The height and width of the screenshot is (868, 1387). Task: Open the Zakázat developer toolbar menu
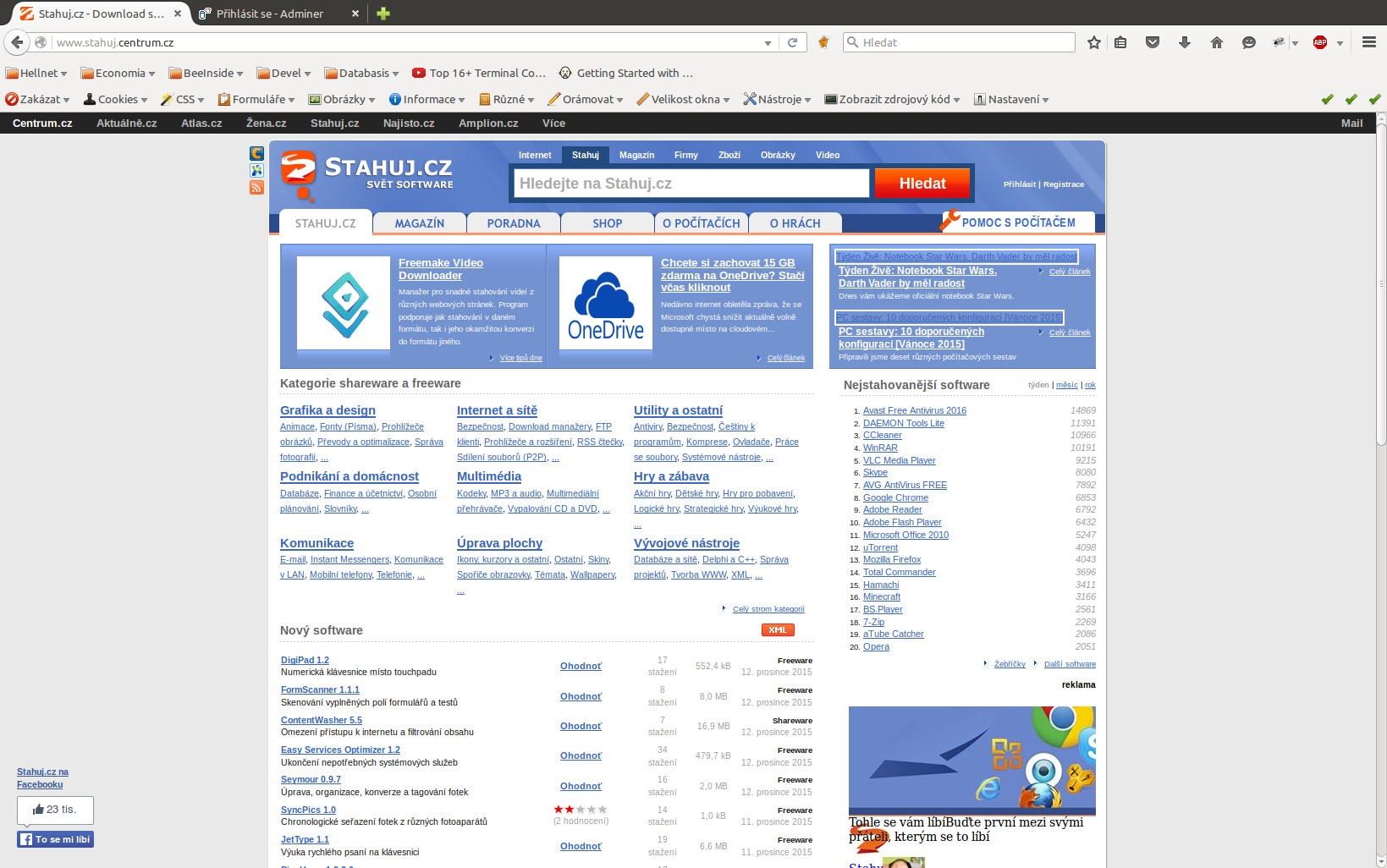pos(37,99)
